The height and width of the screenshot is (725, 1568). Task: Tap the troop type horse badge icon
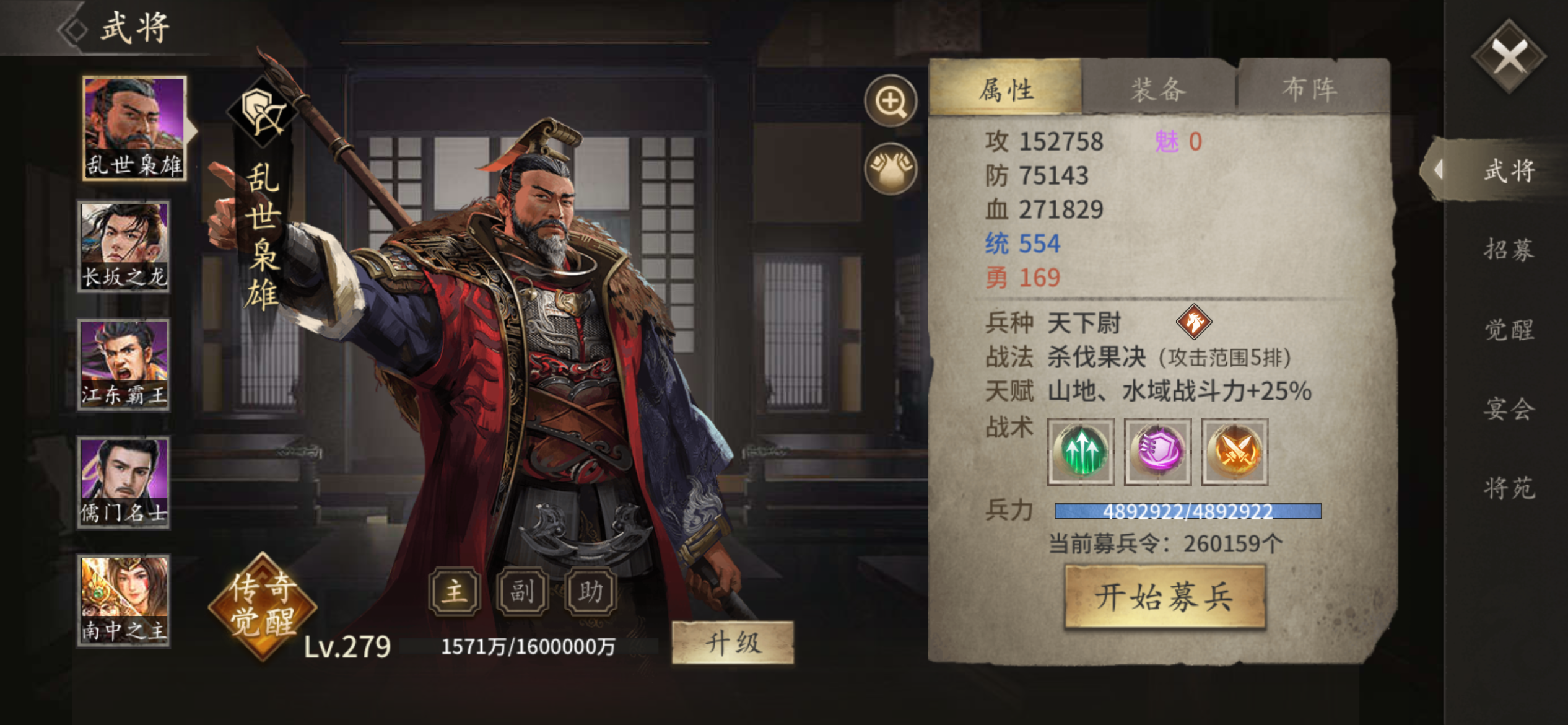point(1193,322)
